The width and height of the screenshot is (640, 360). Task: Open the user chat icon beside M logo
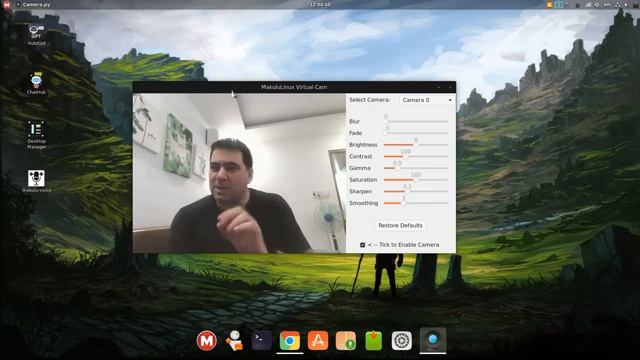234,340
